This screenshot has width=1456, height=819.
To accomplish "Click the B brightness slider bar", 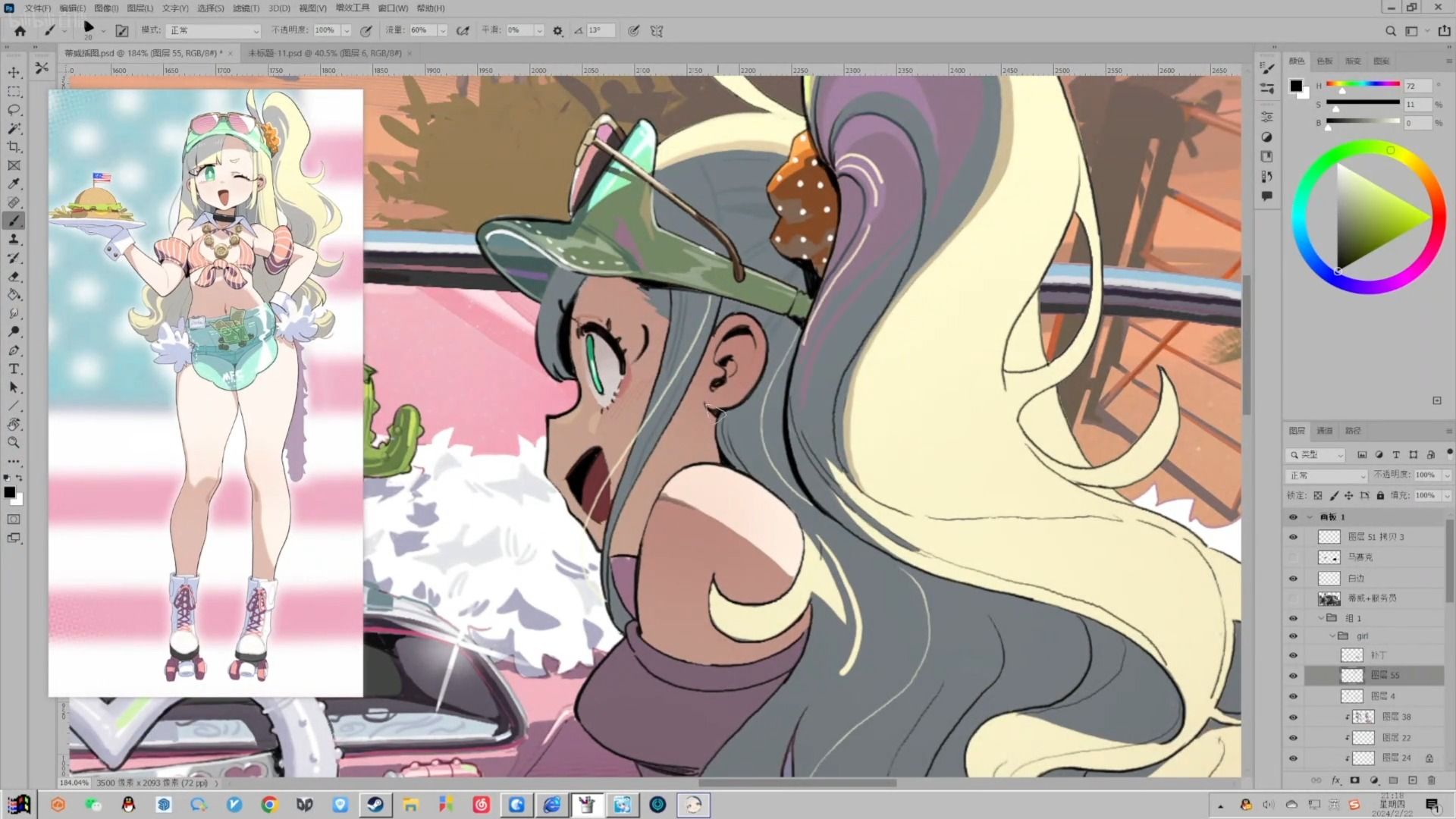I will (1363, 121).
